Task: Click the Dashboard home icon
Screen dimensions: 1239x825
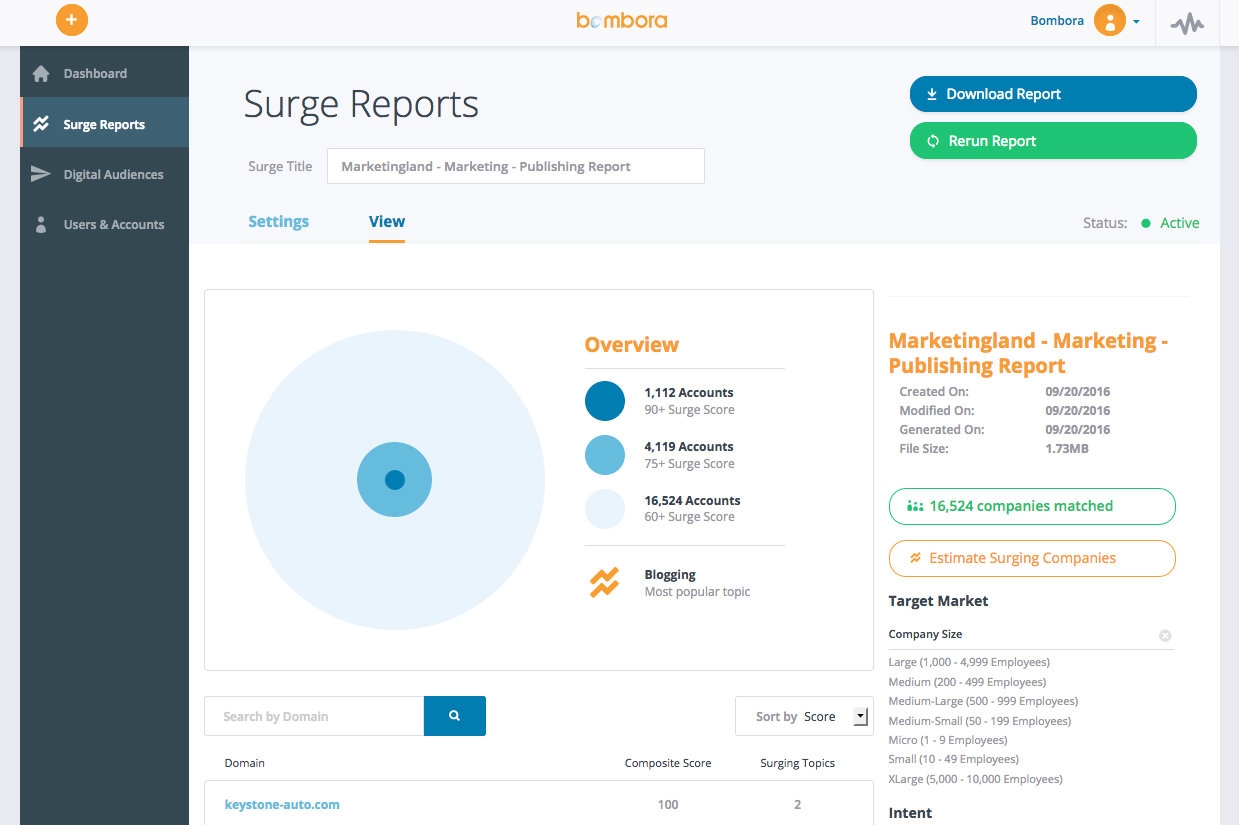Action: [41, 74]
